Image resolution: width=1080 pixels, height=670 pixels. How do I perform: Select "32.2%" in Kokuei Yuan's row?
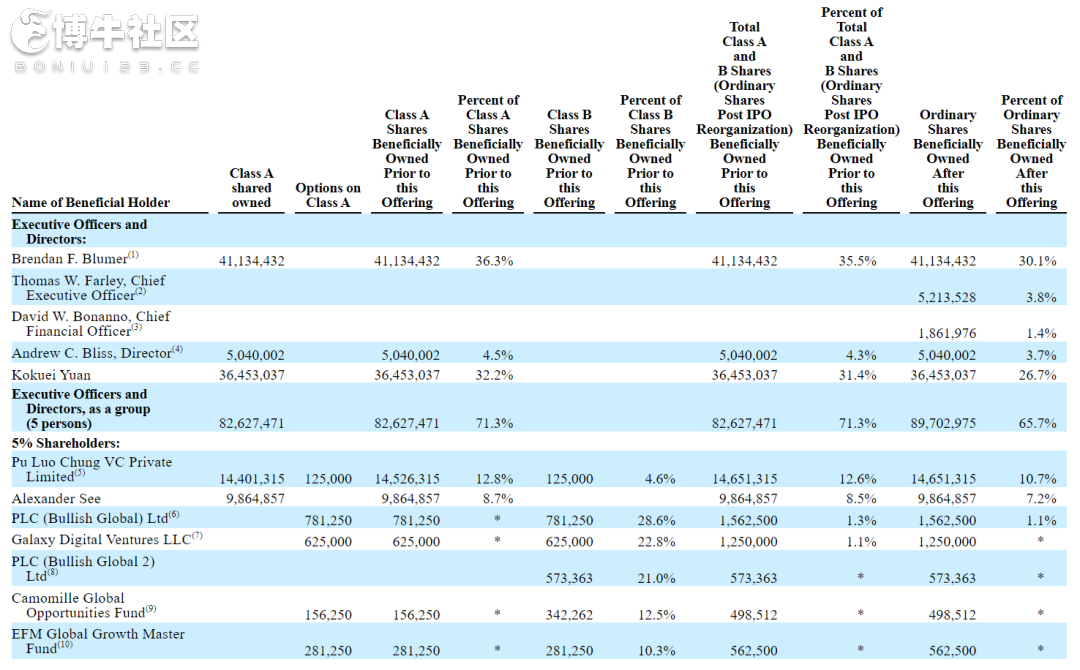(x=494, y=375)
